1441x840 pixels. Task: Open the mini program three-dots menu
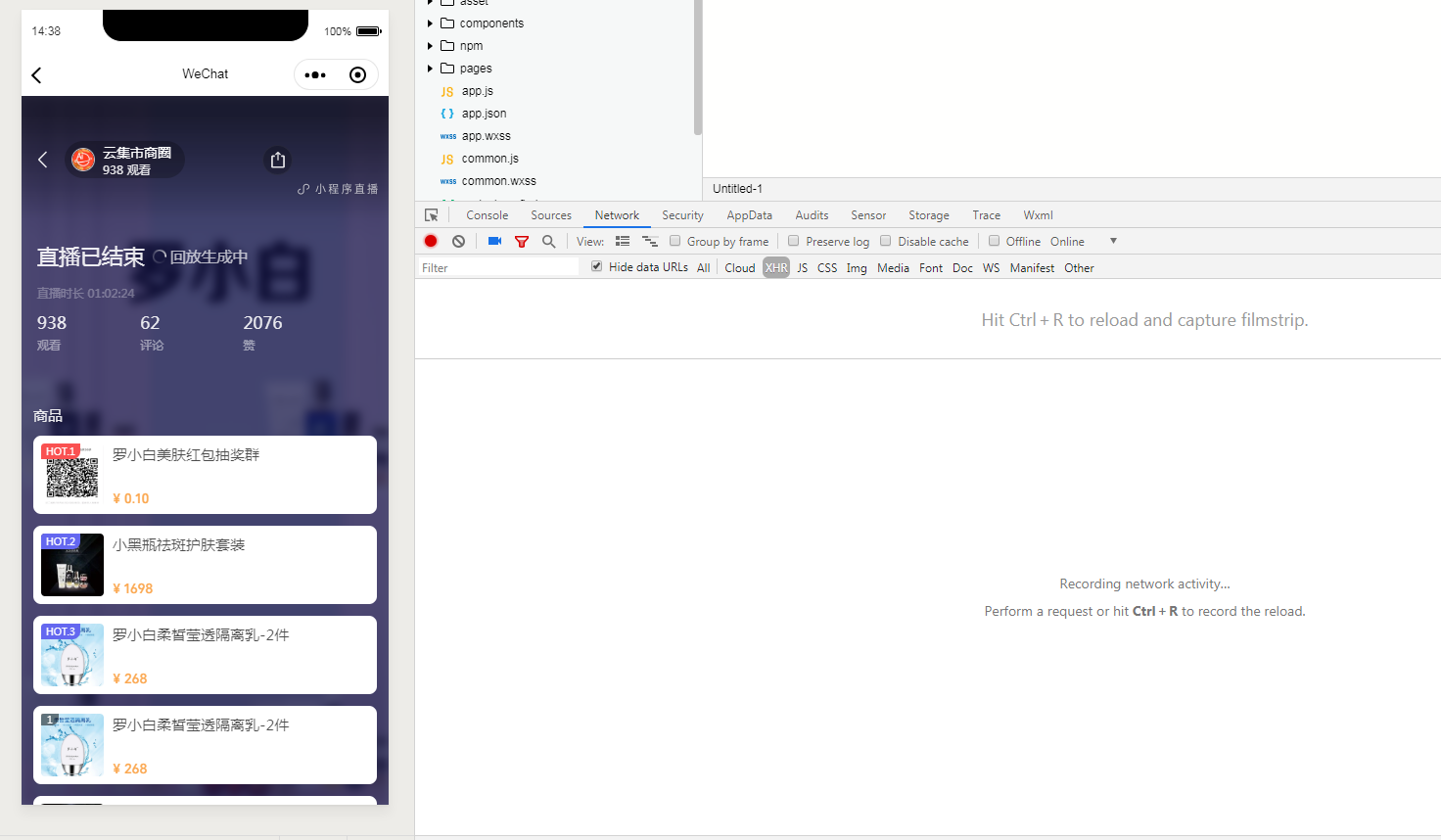point(315,75)
